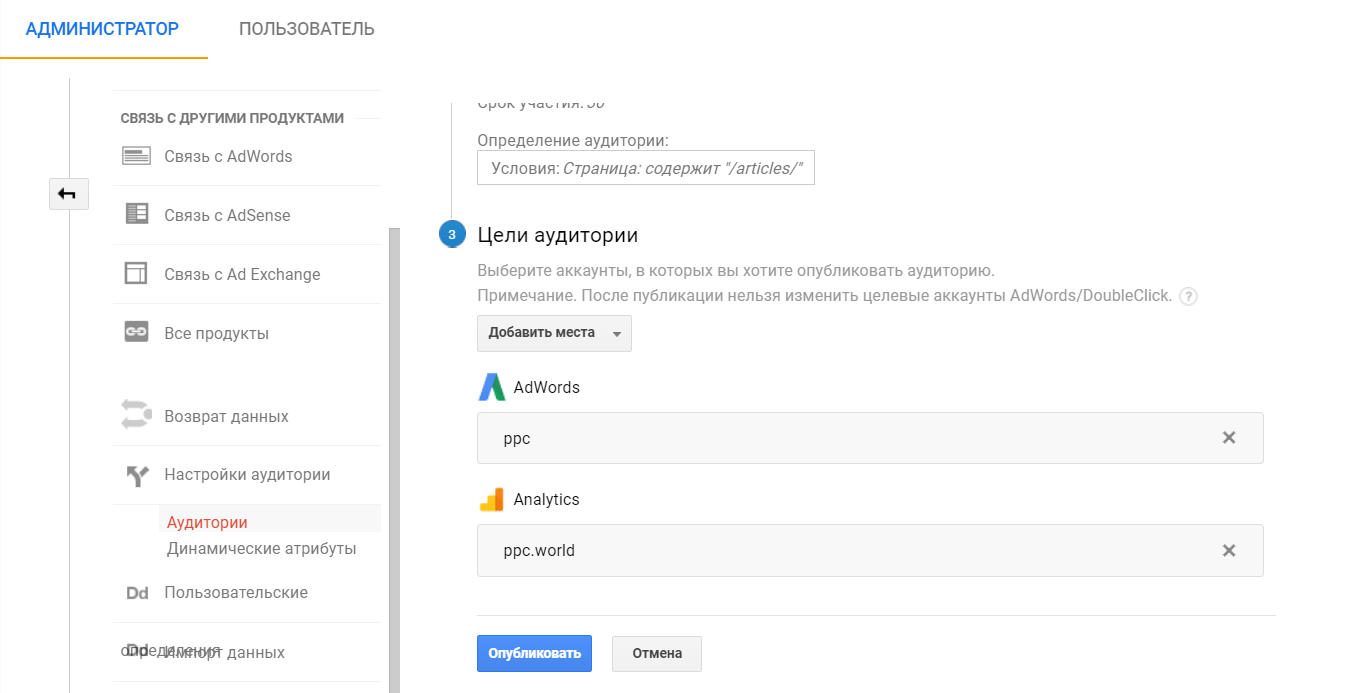The height and width of the screenshot is (693, 1371).
Task: Click the Опубликовать button
Action: click(x=534, y=653)
